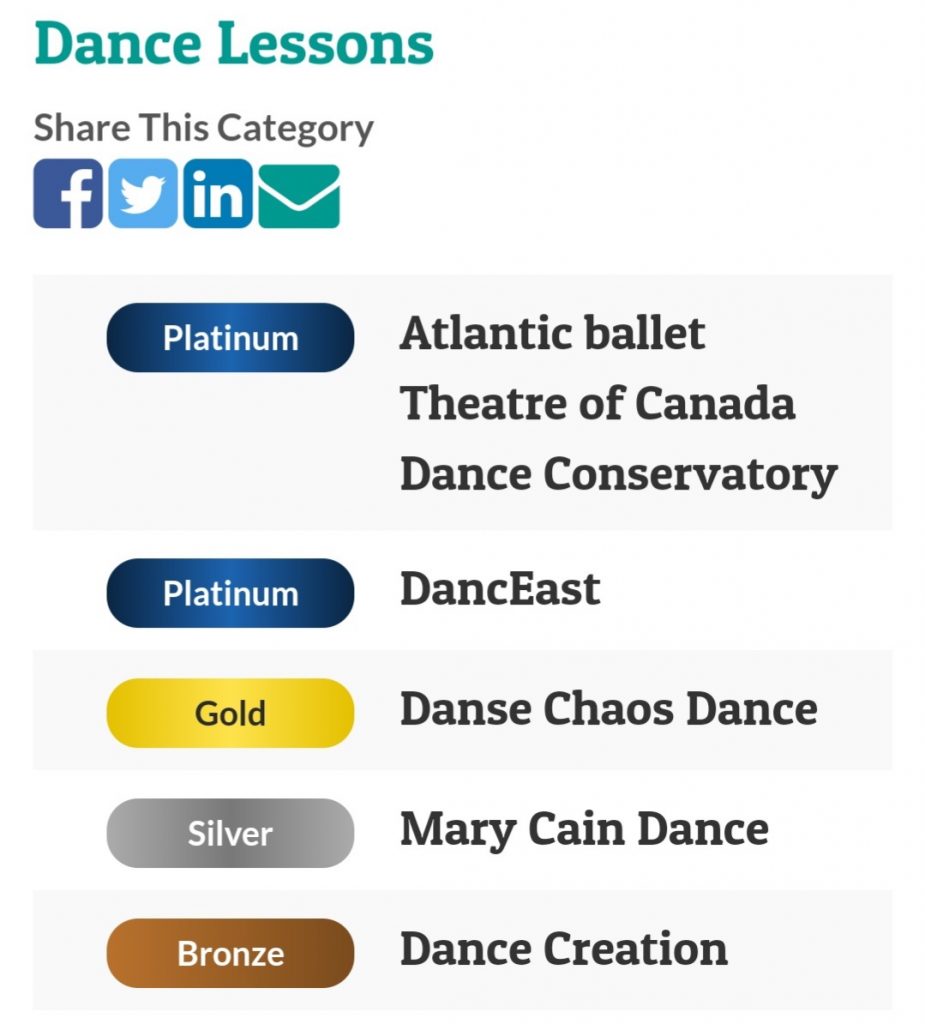Click the word 'Canada' in first listing
The width and height of the screenshot is (925, 1024).
pyautogui.click(x=715, y=403)
